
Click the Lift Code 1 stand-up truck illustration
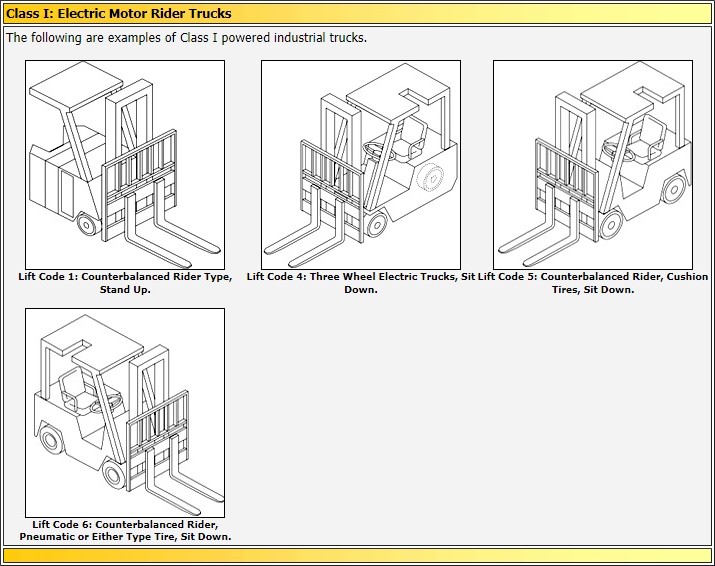pyautogui.click(x=125, y=164)
